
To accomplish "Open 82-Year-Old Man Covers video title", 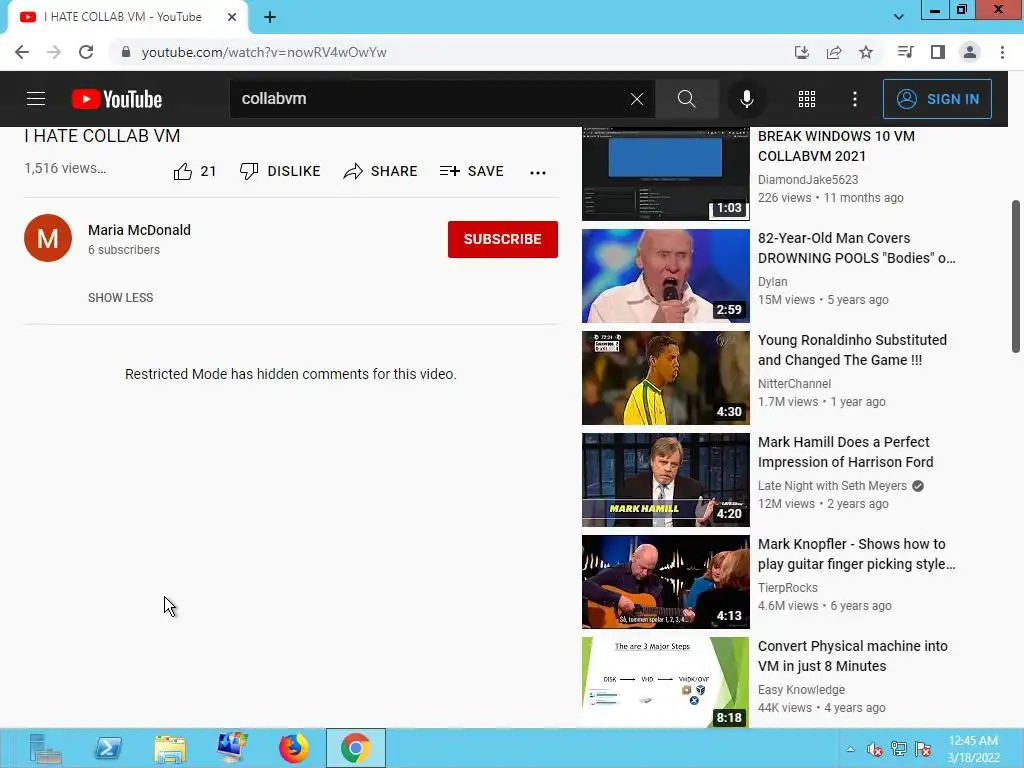I will point(856,248).
